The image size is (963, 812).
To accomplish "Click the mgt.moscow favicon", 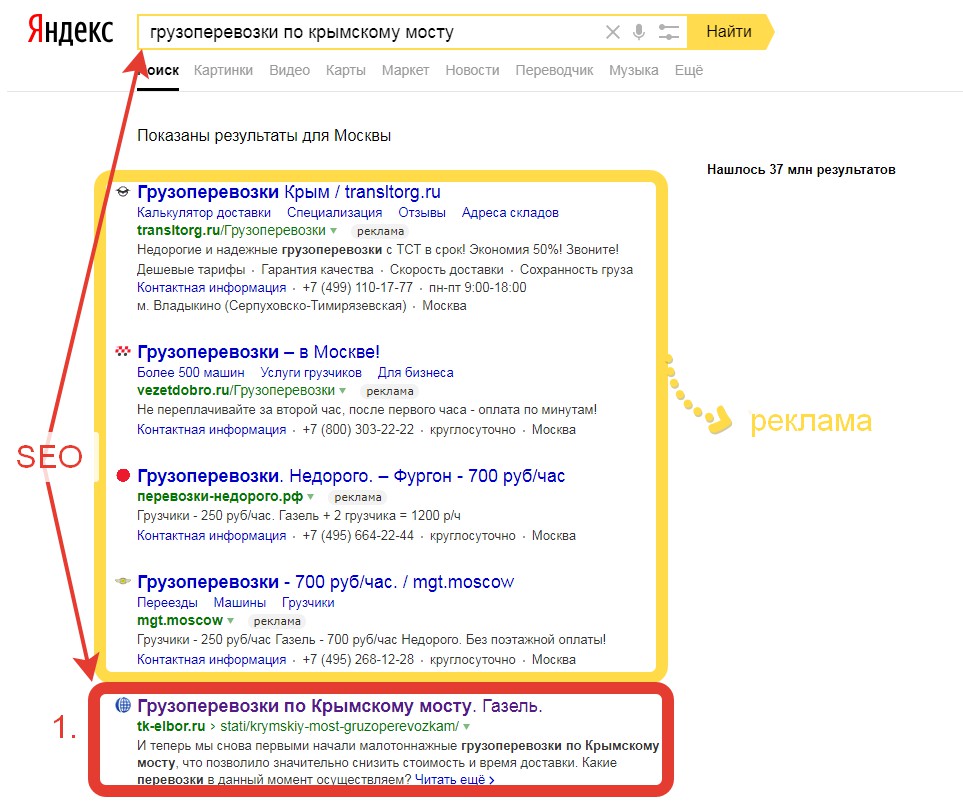I will click(x=123, y=581).
